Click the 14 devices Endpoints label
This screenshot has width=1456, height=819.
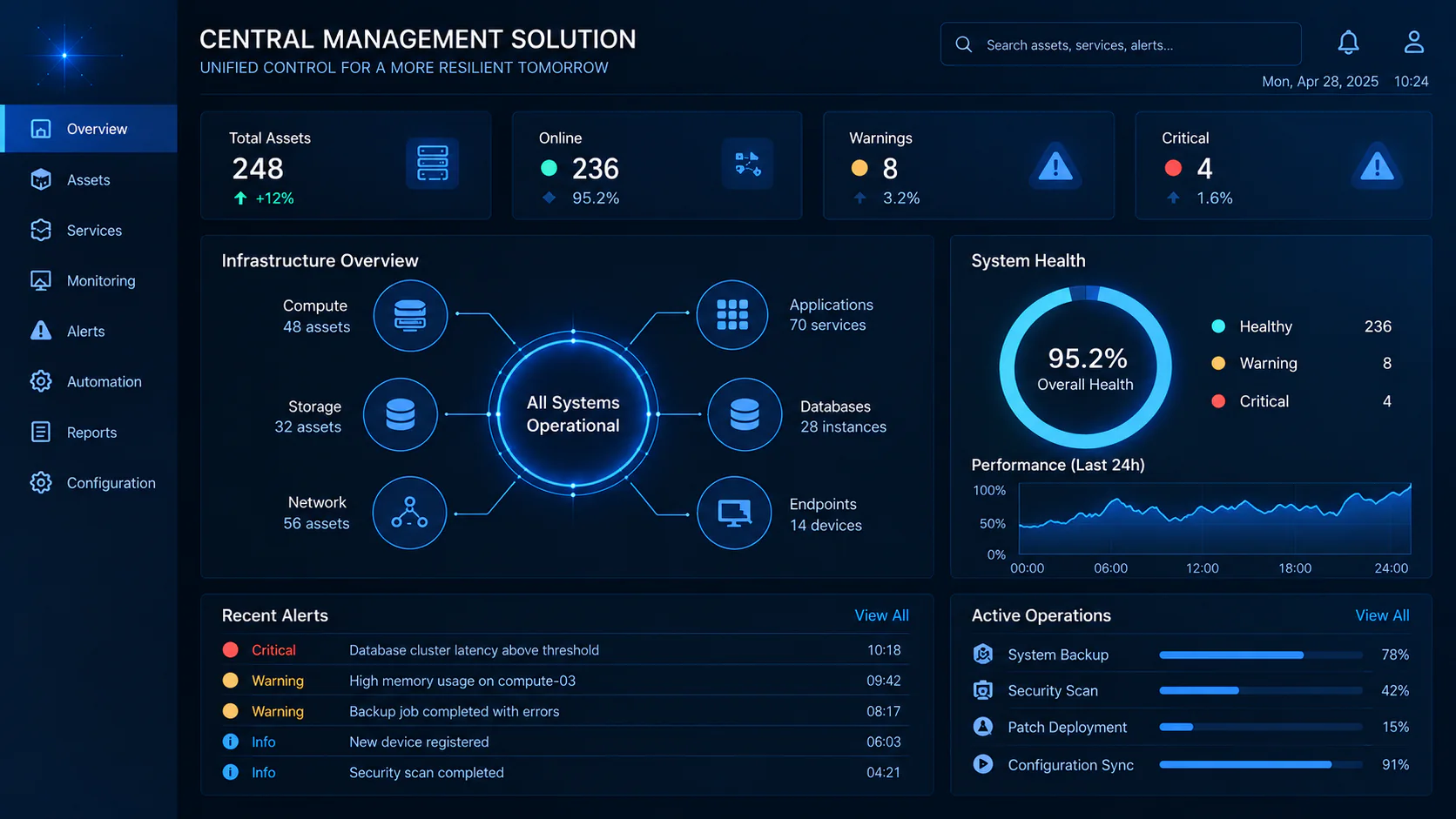pos(826,525)
